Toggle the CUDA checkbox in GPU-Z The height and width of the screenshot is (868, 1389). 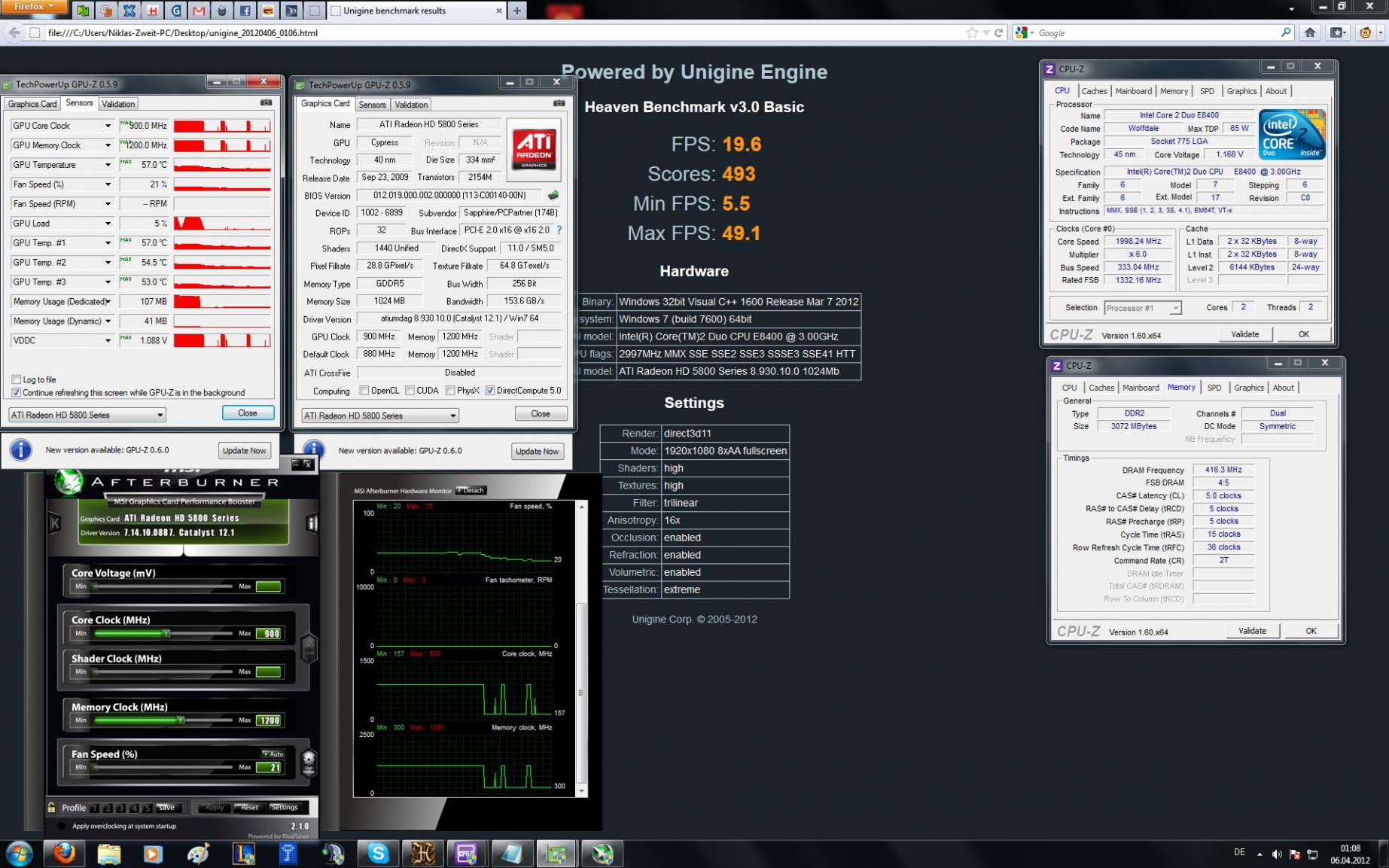(410, 390)
